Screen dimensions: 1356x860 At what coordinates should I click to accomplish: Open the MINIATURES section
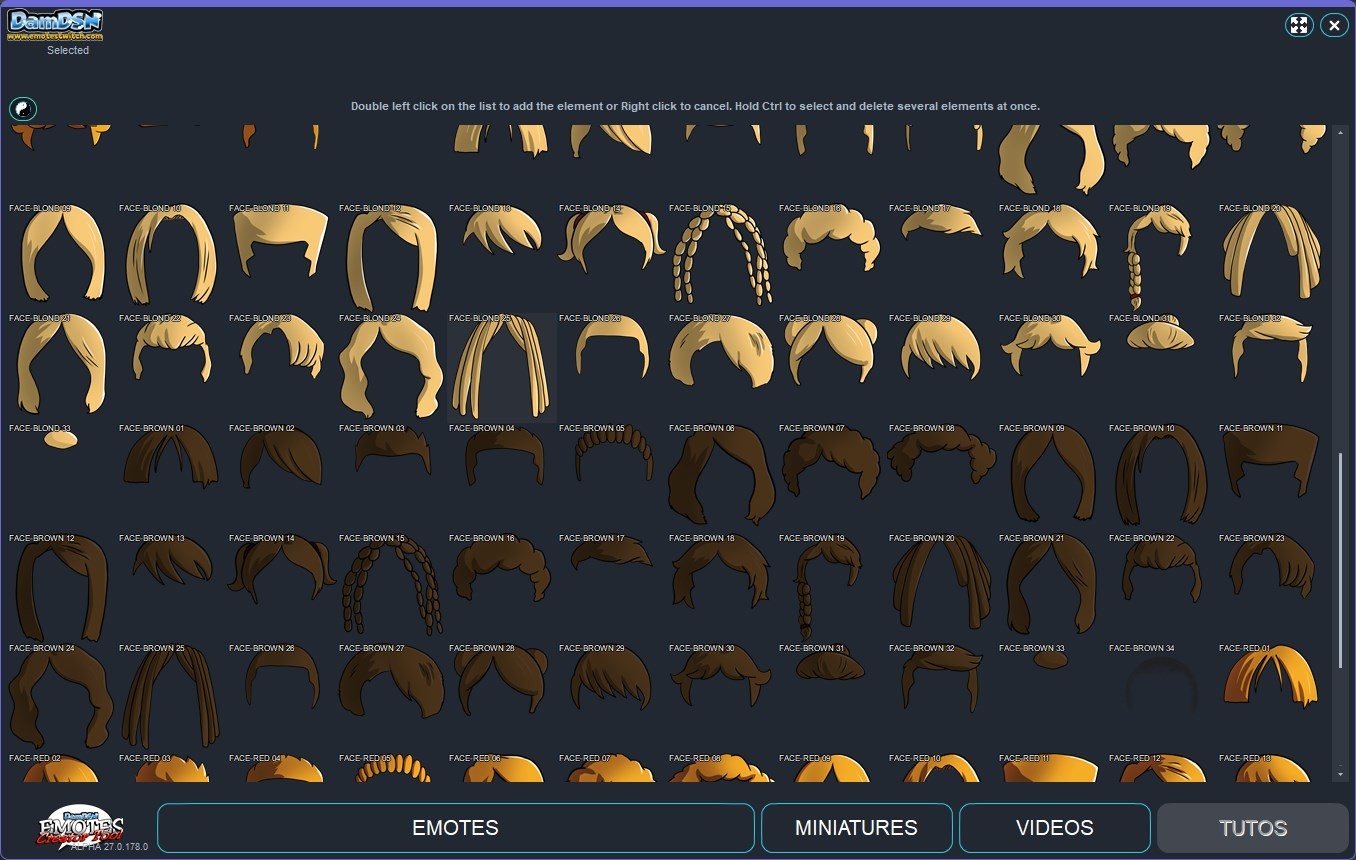(856, 827)
